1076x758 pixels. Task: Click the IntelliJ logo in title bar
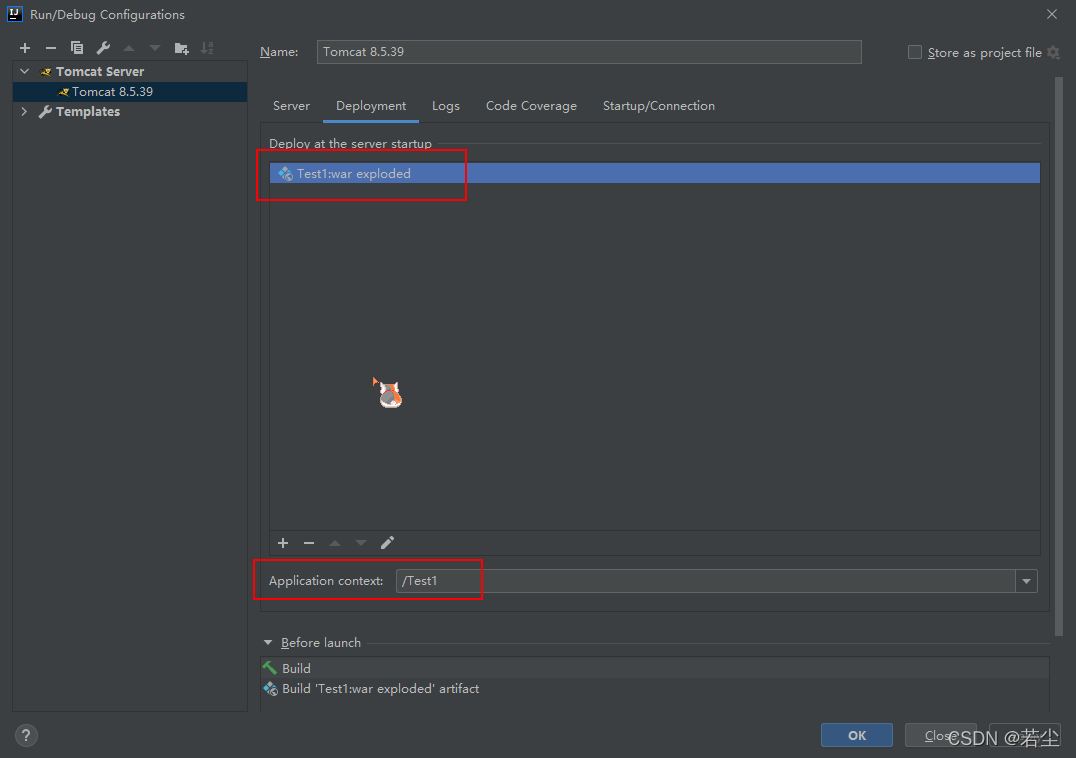pos(14,14)
